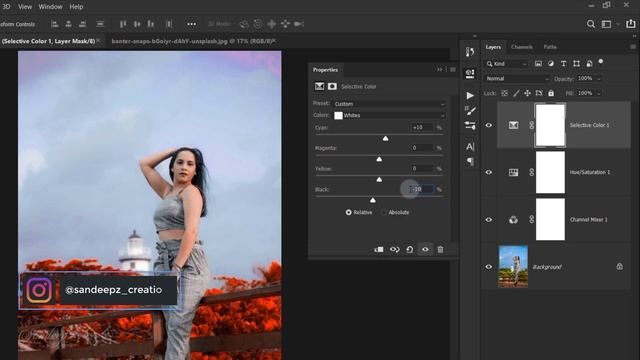Hide the Selective Color 1 layer
Image resolution: width=640 pixels, height=360 pixels.
pos(489,125)
